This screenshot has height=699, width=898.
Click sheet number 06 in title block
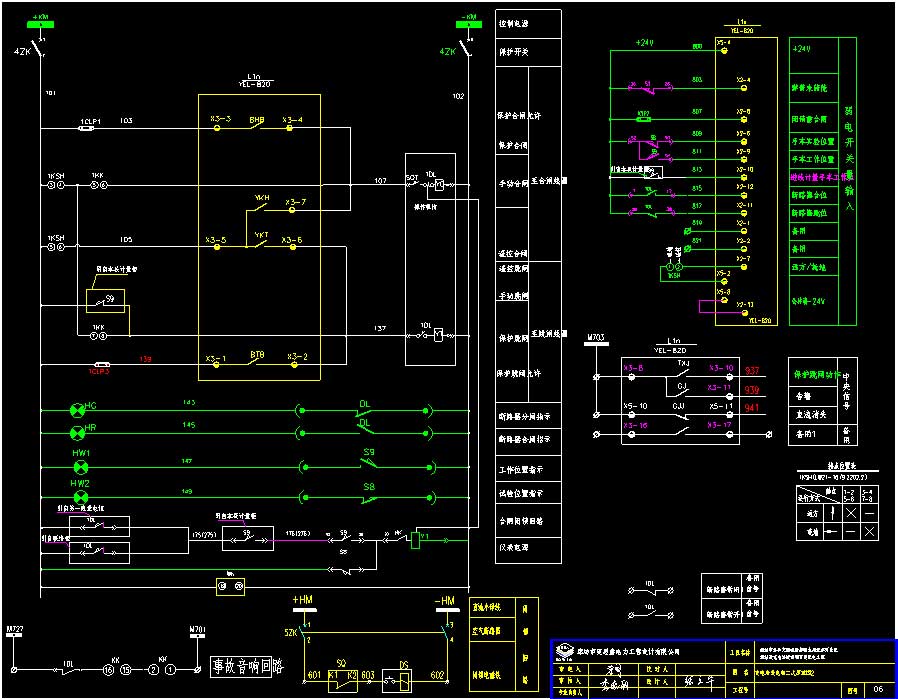[878, 689]
